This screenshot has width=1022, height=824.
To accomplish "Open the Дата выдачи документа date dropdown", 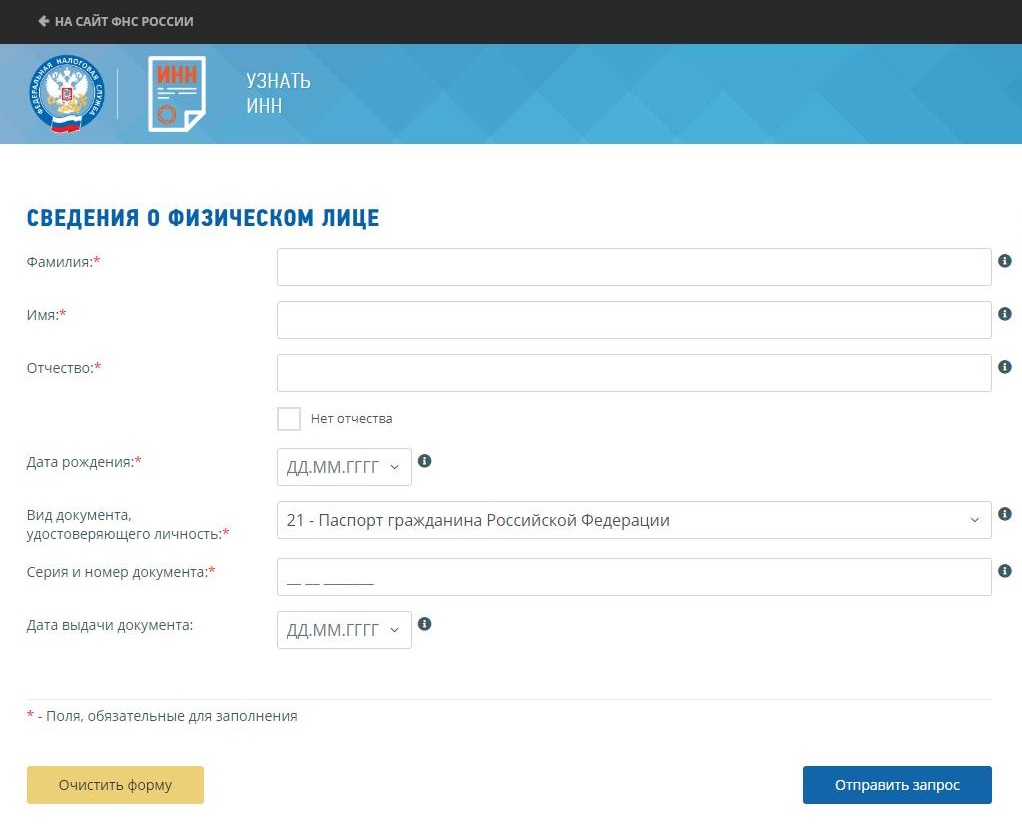I will pyautogui.click(x=343, y=629).
